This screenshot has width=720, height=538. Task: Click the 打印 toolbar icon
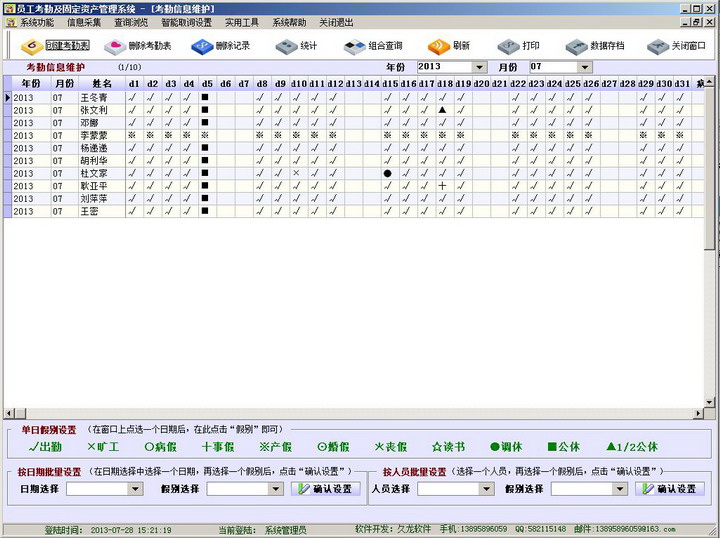pyautogui.click(x=508, y=46)
